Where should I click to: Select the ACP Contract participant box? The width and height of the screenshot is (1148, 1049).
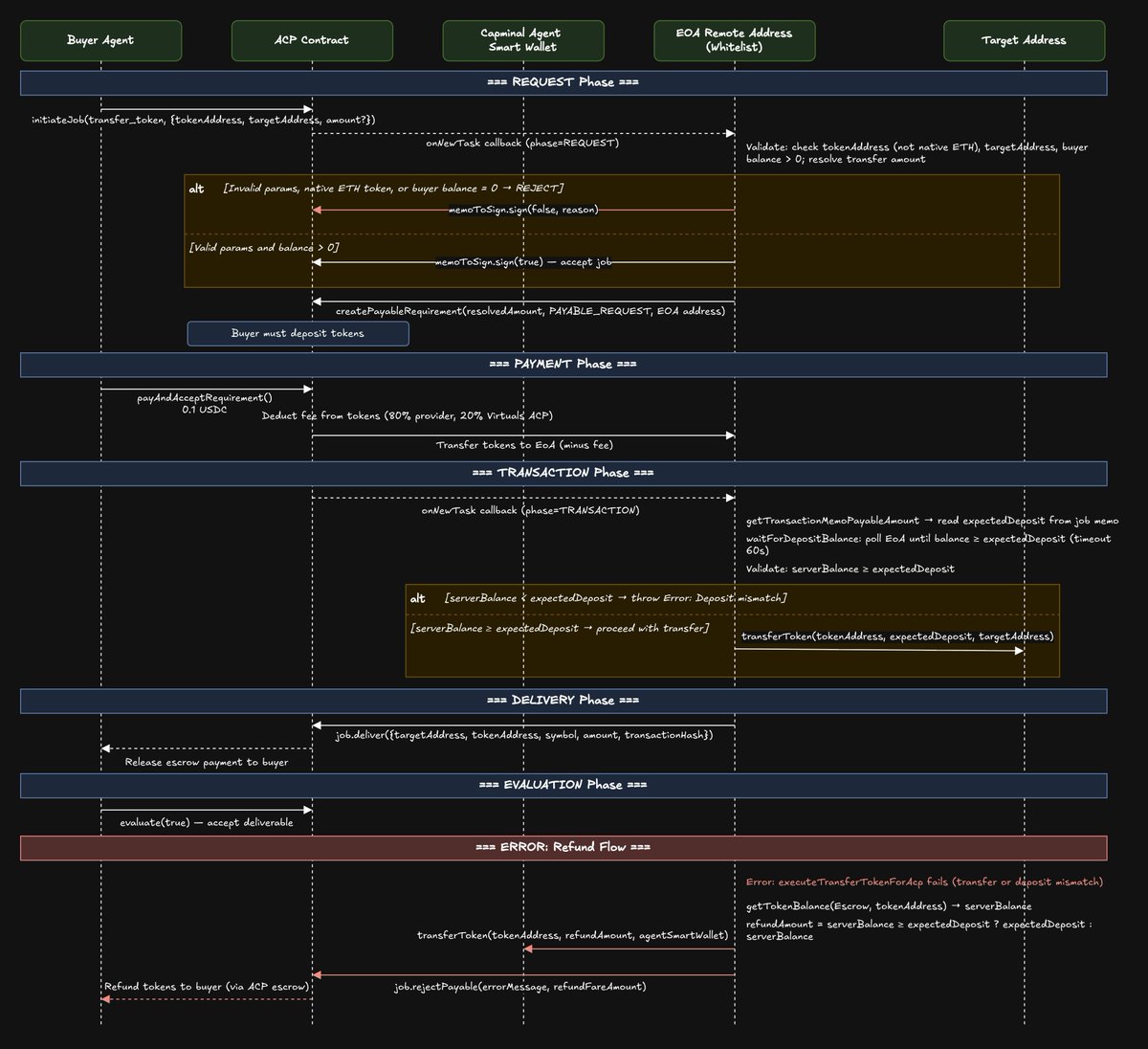tap(312, 40)
